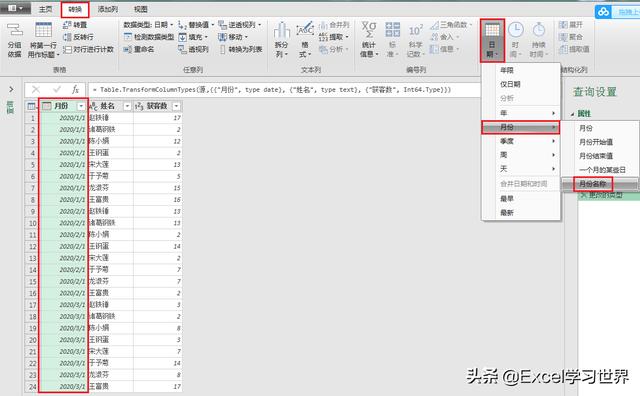The image size is (640, 396).
Task: Select 最早 (Earliest) menu item
Action: click(x=521, y=199)
